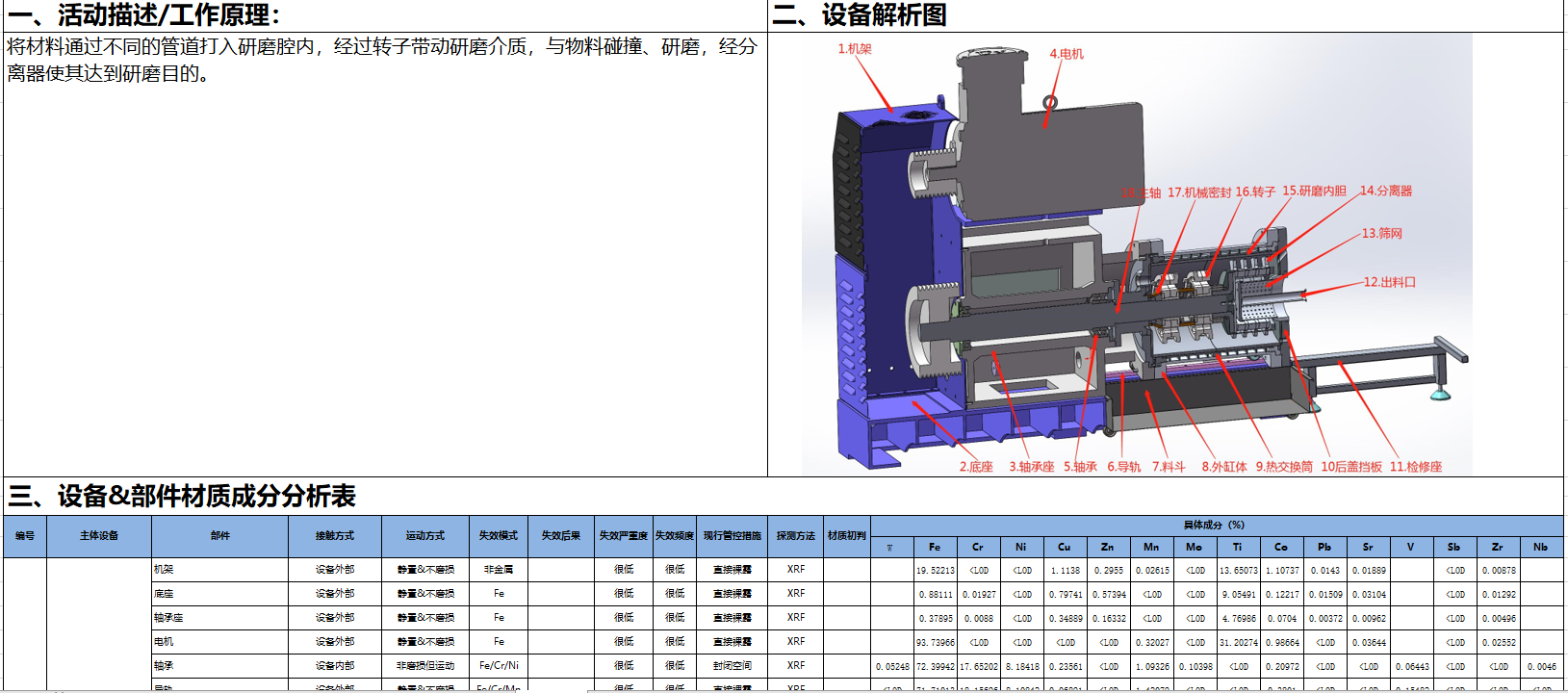Viewport: 1568px width, 693px height.
Task: Click the 1.机架 label in the diagram
Action: click(855, 49)
